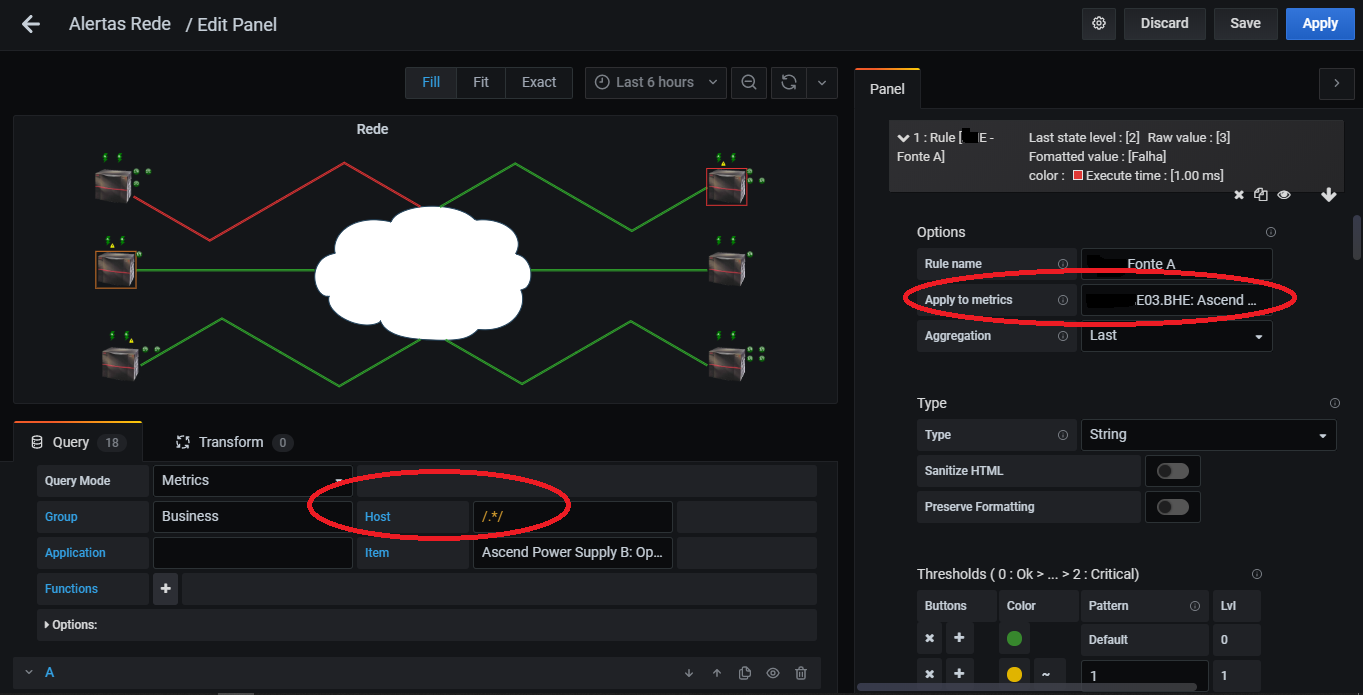Enable Preserve Formatting toggle
This screenshot has height=695, width=1363.
(1172, 506)
